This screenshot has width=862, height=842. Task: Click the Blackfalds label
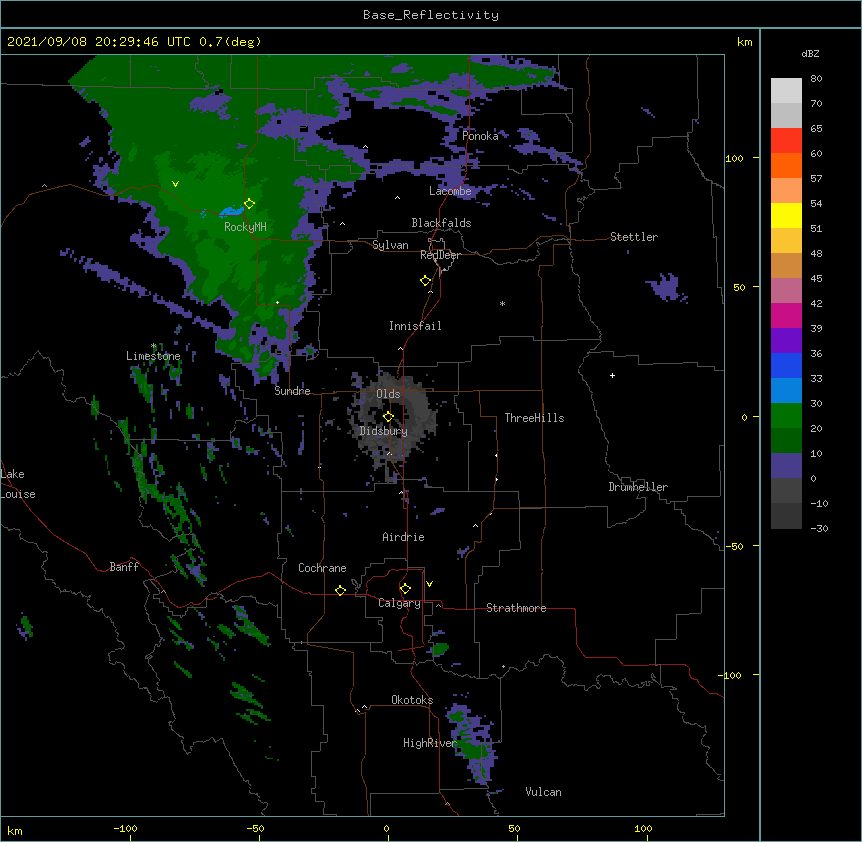(x=441, y=223)
